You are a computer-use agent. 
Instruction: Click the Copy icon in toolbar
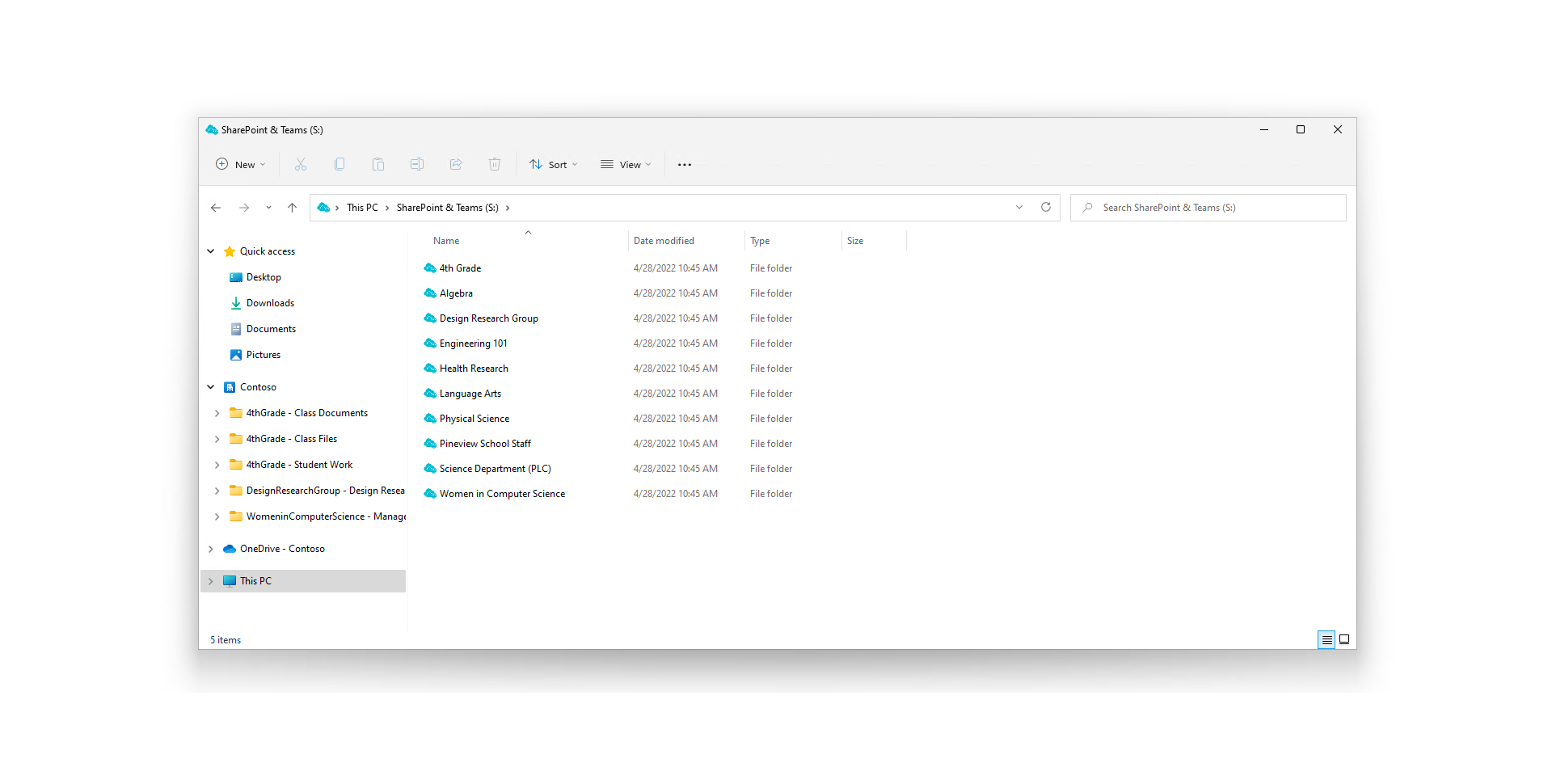point(339,165)
